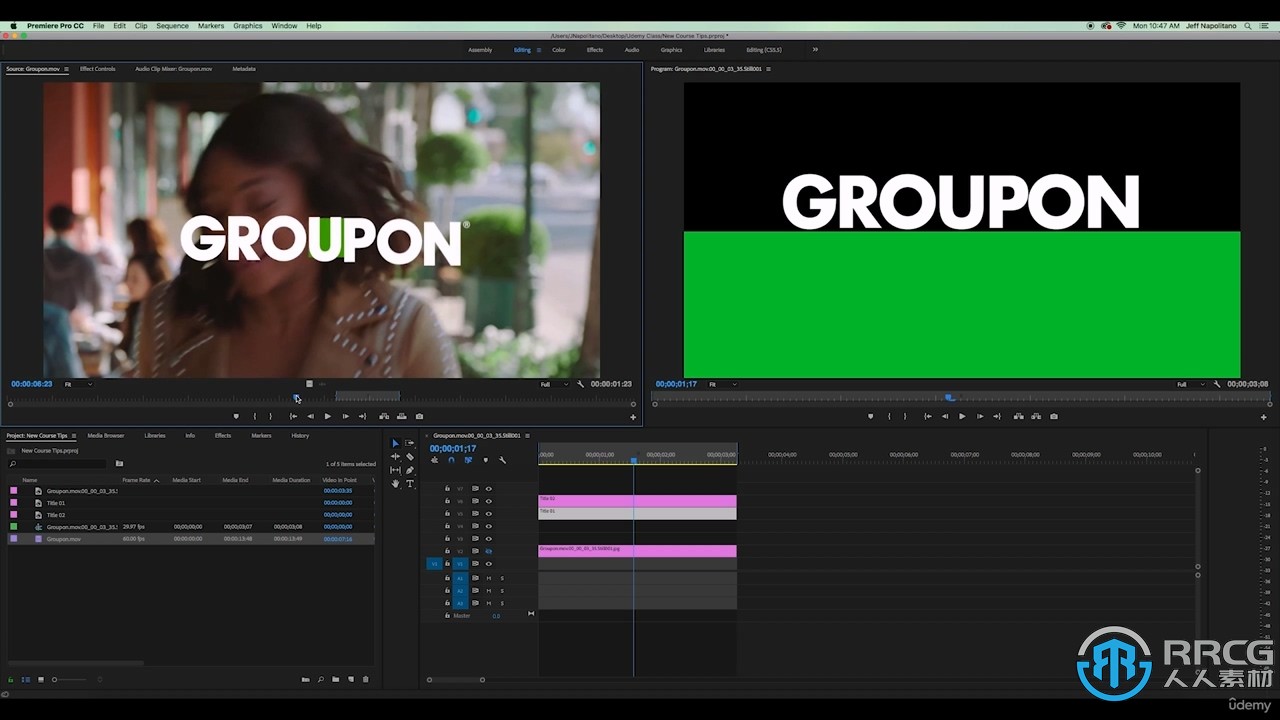Open Program panel hamburger menu
The width and height of the screenshot is (1280, 720).
pos(769,69)
